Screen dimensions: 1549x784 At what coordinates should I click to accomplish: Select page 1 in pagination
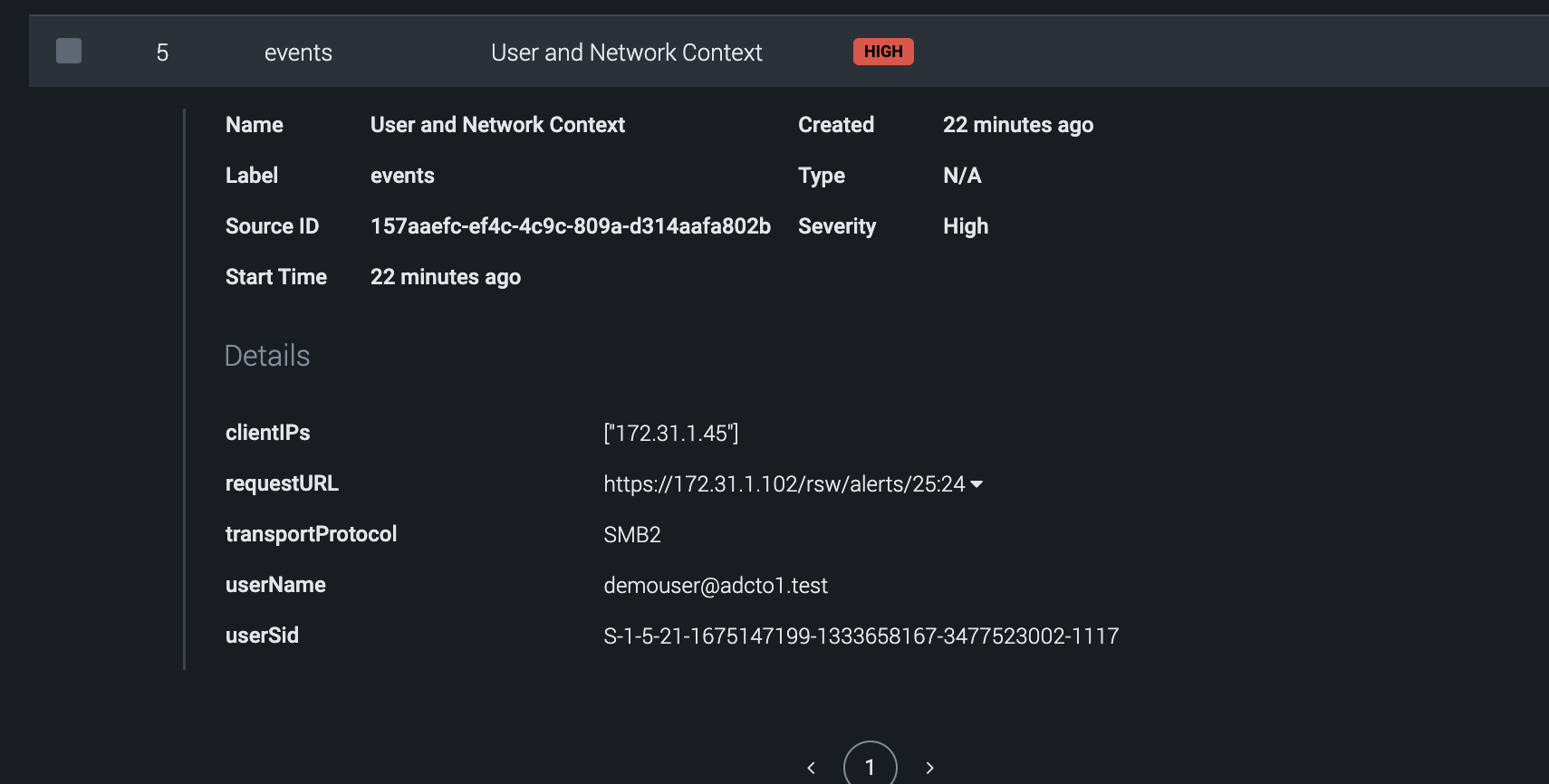[x=870, y=767]
